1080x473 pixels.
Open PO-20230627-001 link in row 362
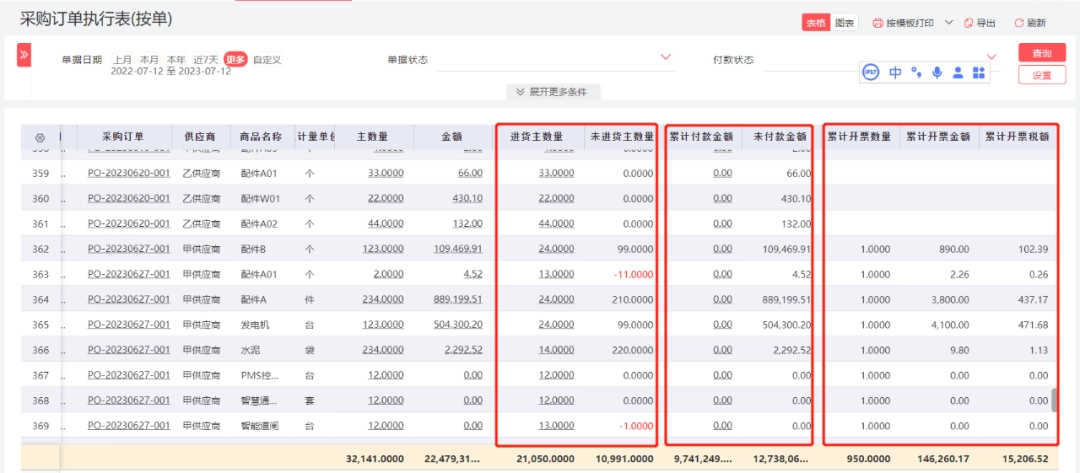(129, 249)
